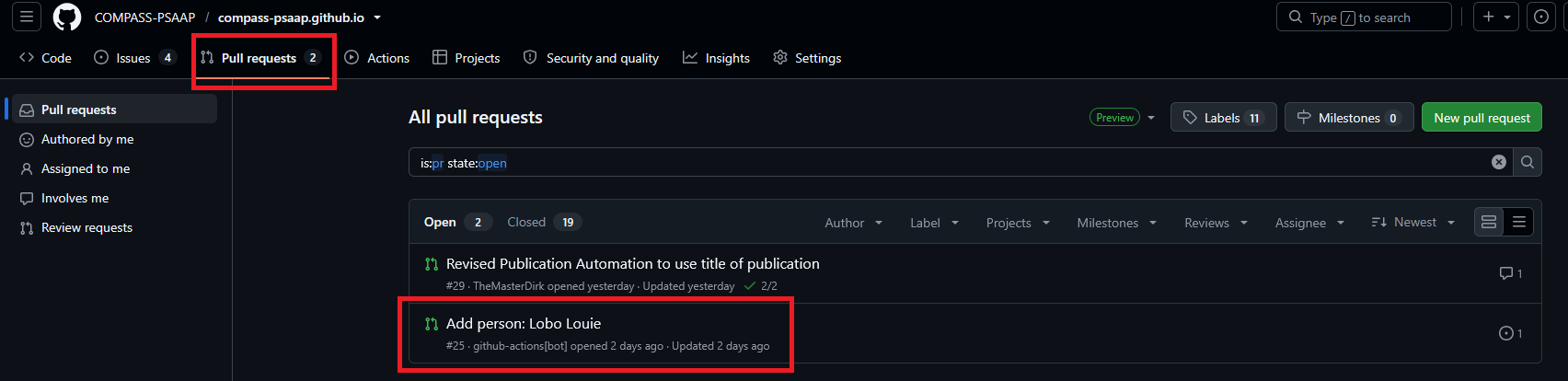Open 'Revised Publication Automation' pull request
1568x381 pixels.
tap(633, 263)
